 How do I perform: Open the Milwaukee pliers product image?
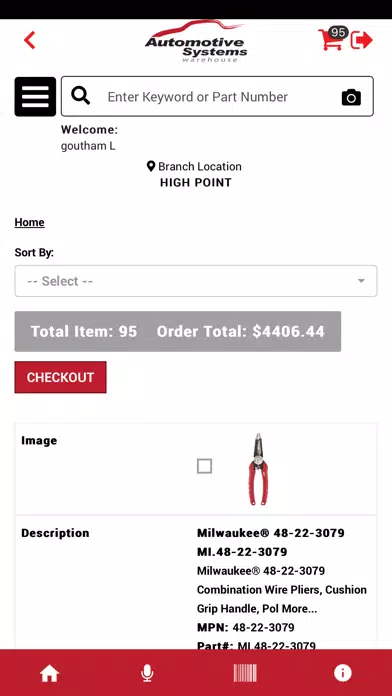click(x=258, y=469)
